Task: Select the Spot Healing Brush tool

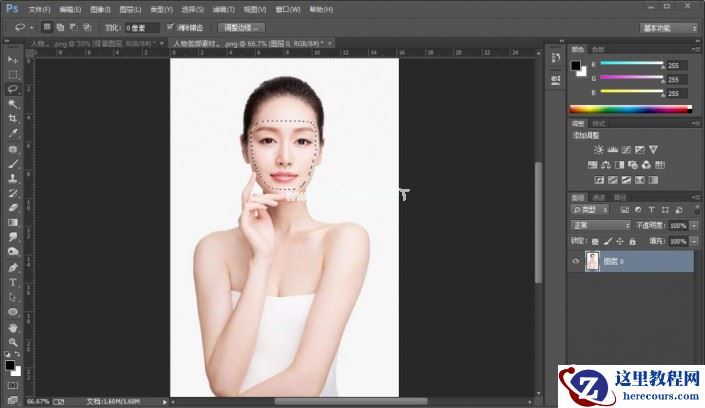Action: pos(13,148)
